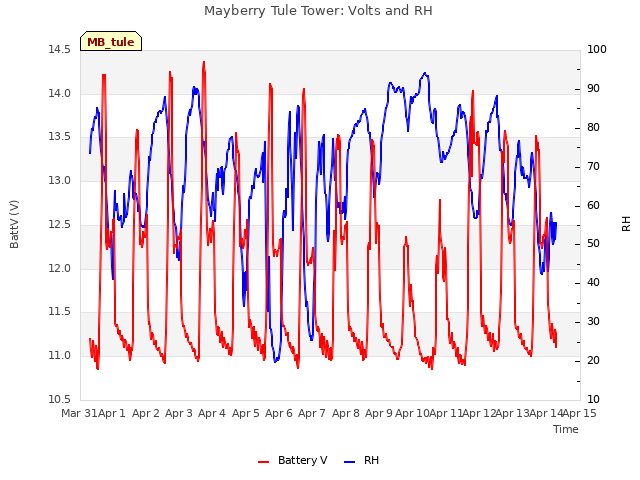Image resolution: width=640 pixels, height=480 pixels.
Task: Click the Apr 3 date label
Action: [179, 413]
